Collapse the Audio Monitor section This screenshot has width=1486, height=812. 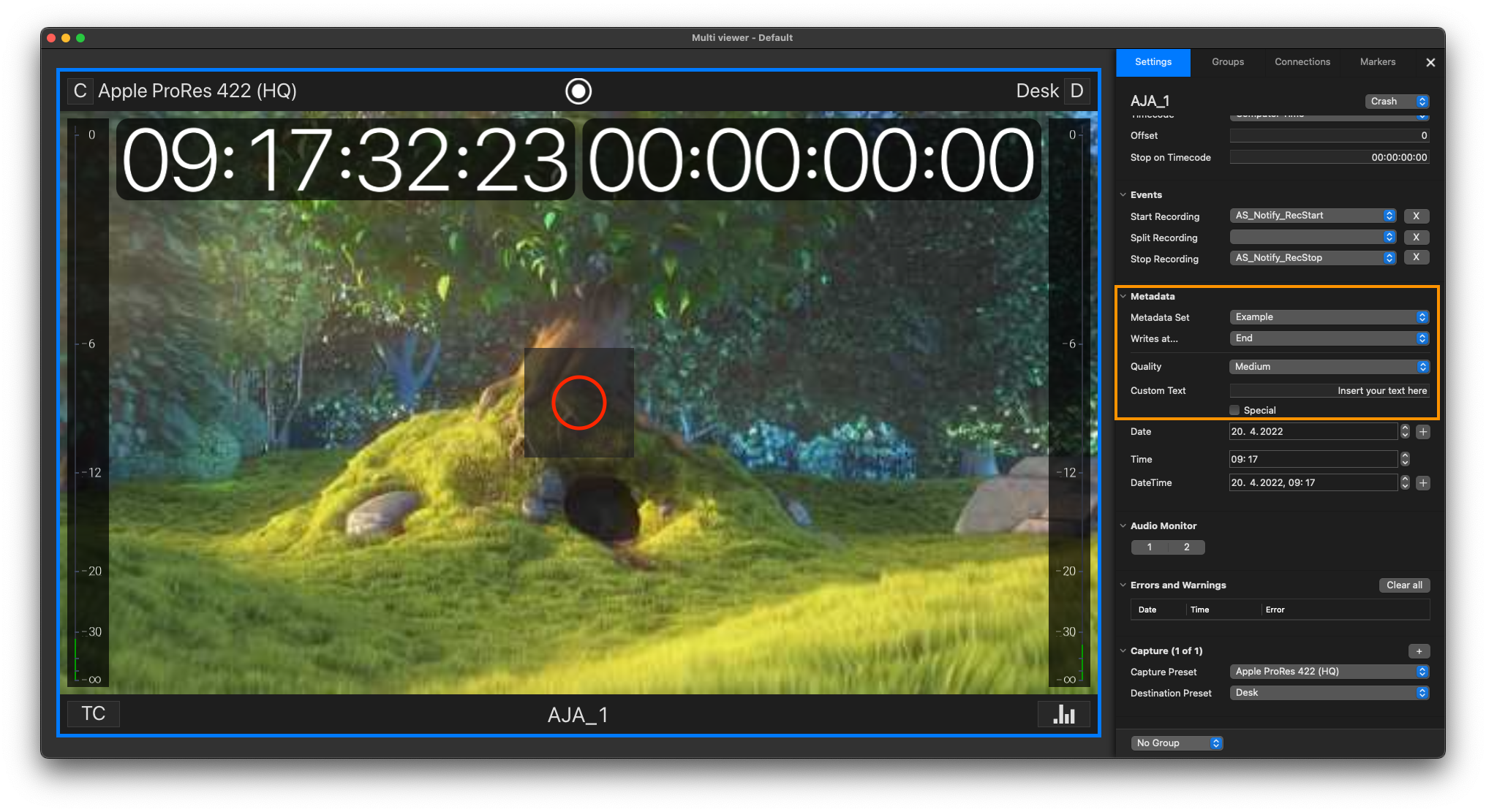pos(1123,526)
